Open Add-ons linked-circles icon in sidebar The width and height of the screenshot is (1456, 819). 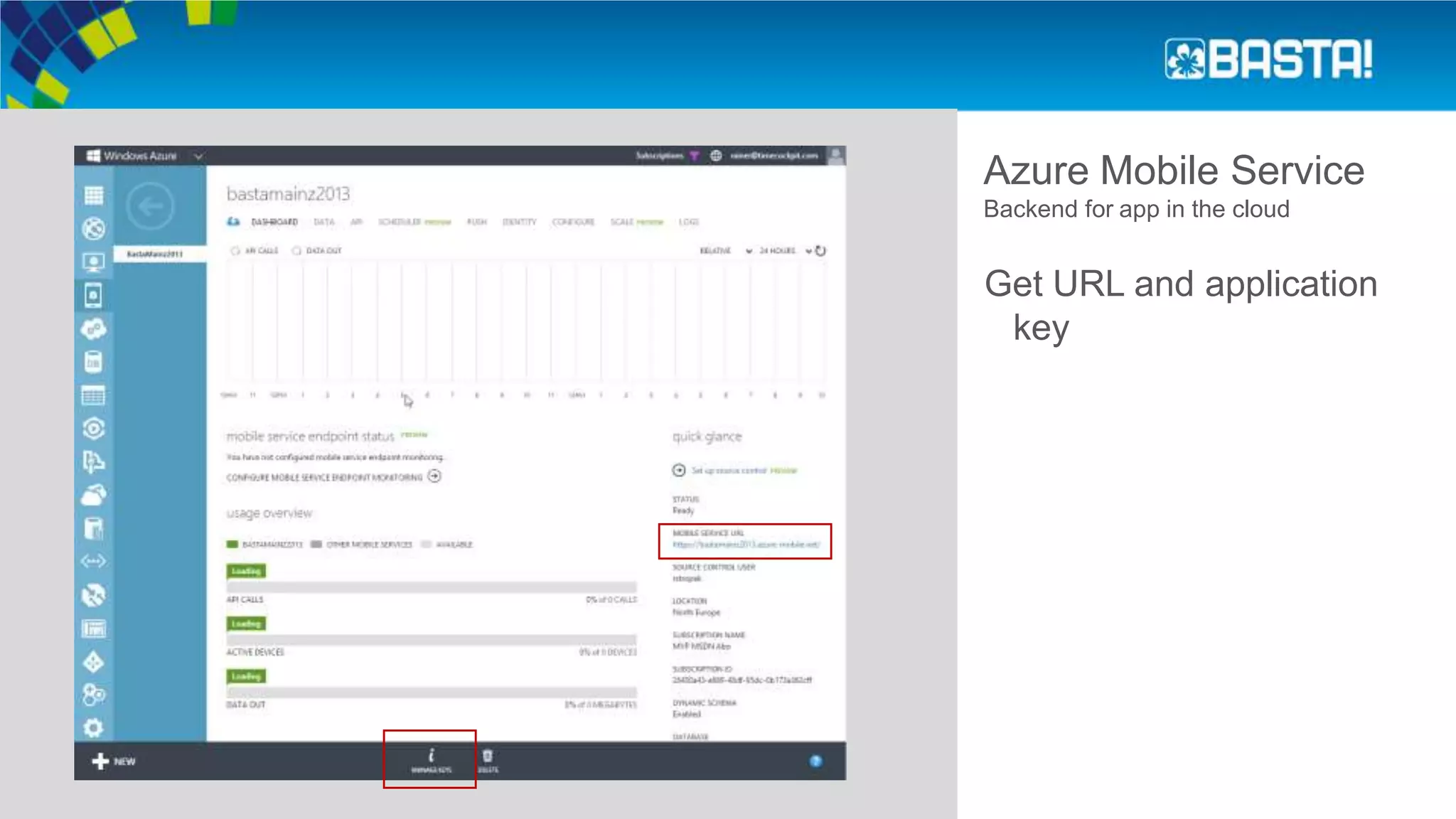tap(93, 695)
